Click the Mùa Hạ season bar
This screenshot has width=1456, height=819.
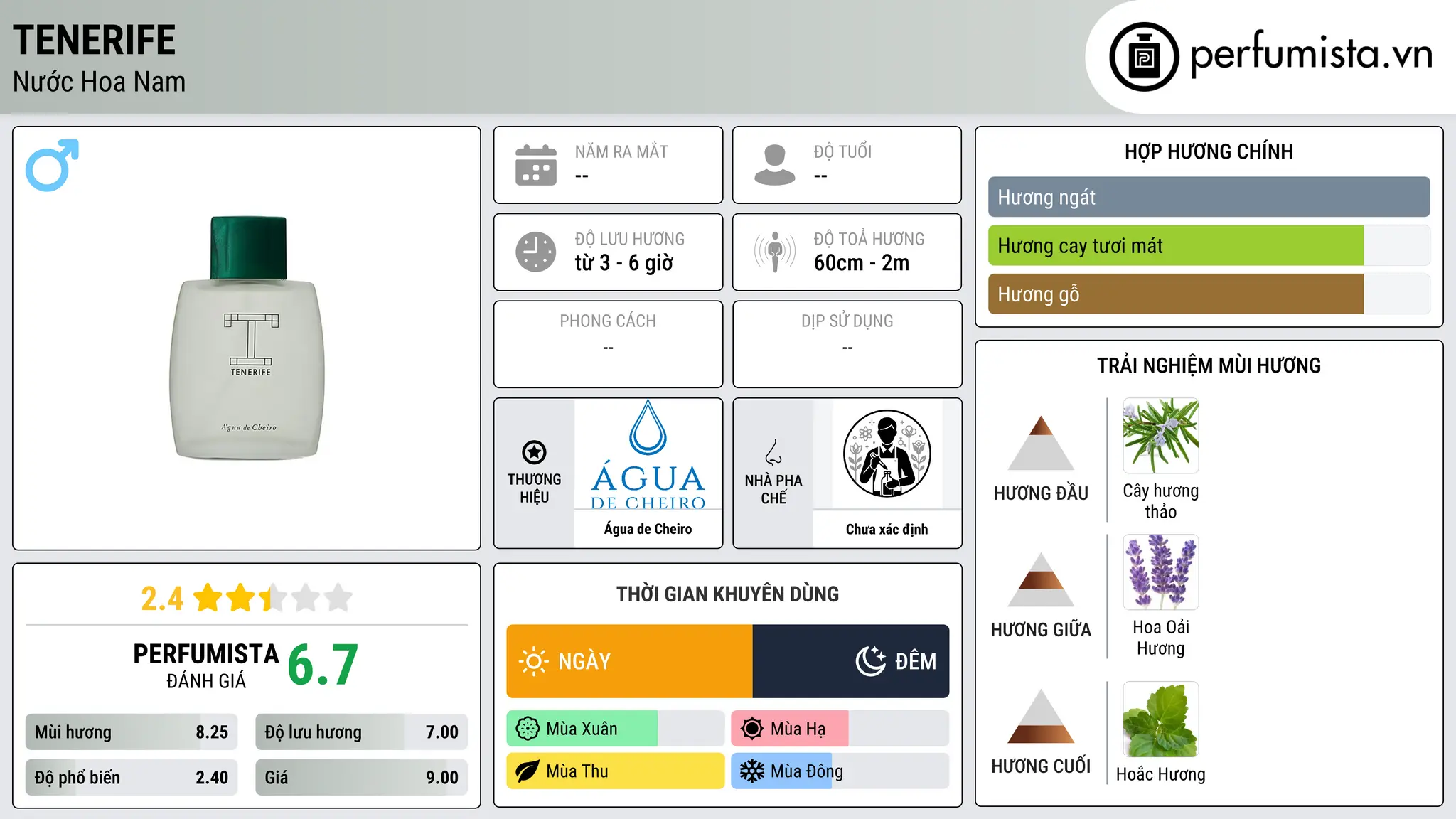click(840, 729)
